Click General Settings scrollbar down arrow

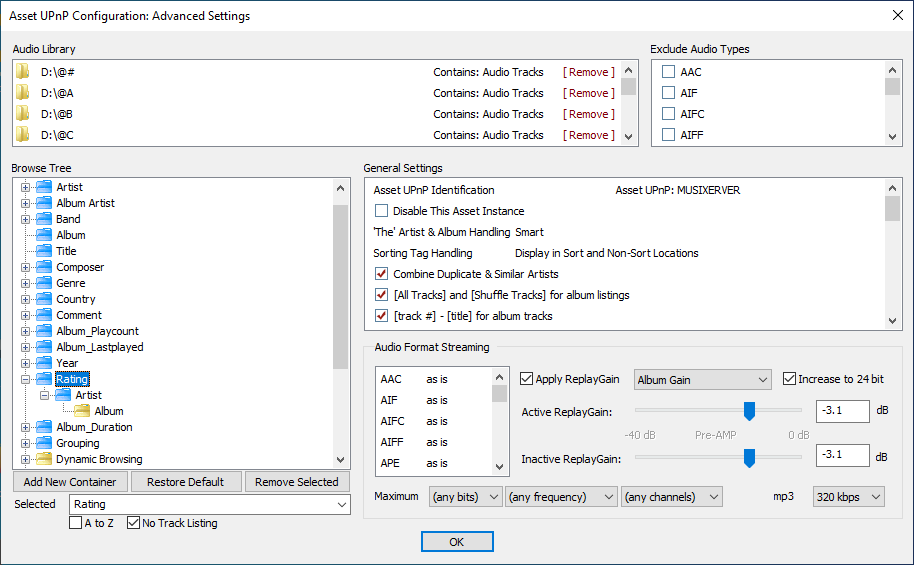point(892,320)
